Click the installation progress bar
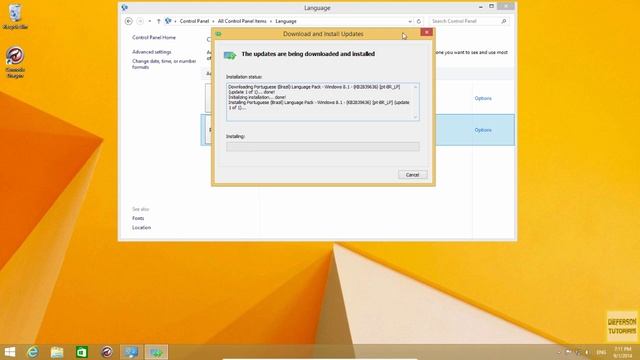 click(x=322, y=147)
